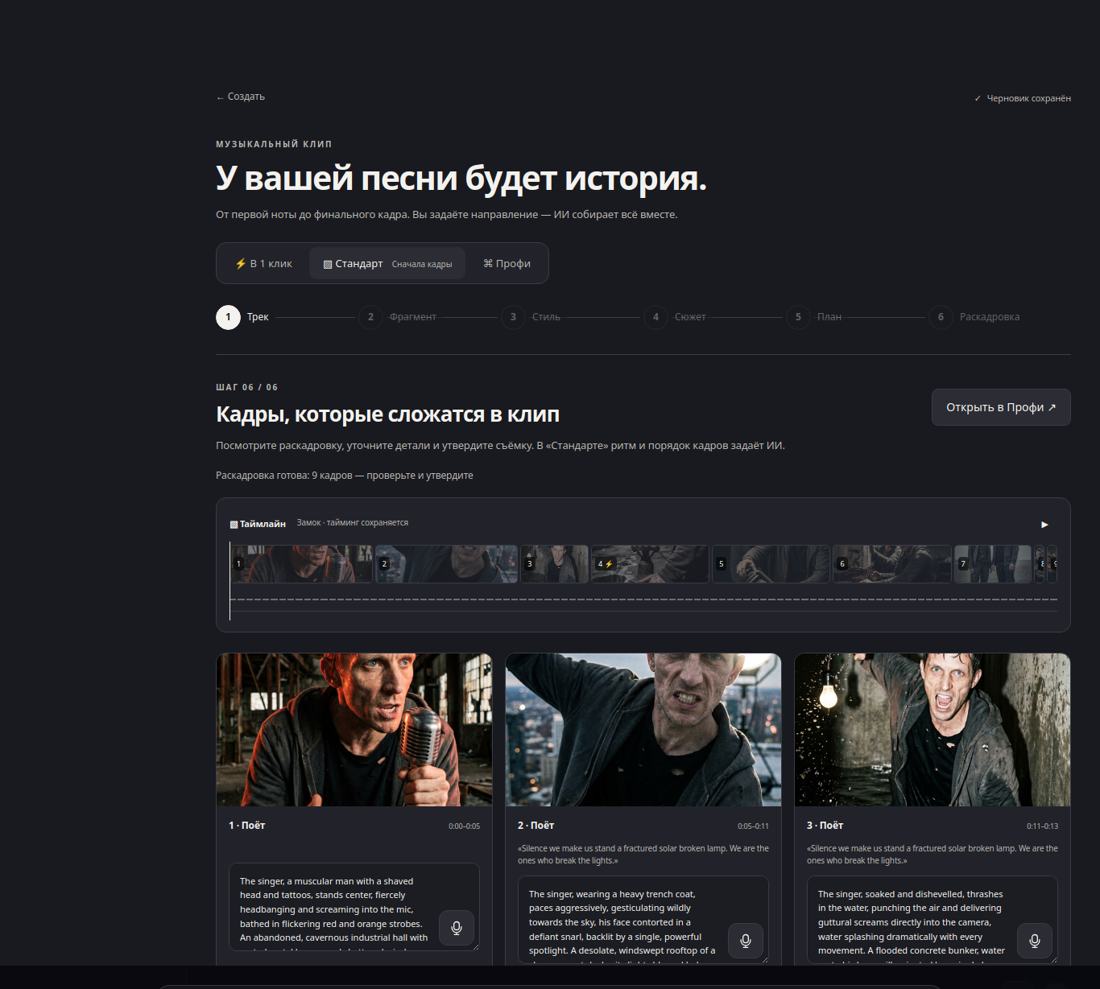The height and width of the screenshot is (989, 1100).
Task: Select timeline clip 3
Action: coord(554,564)
